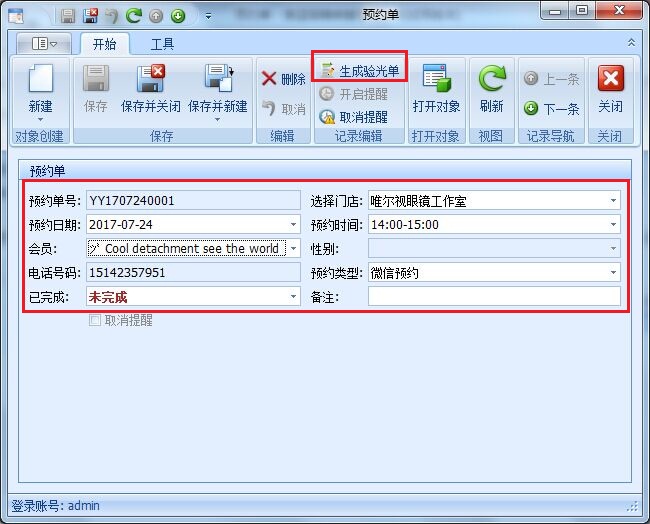This screenshot has width=650, height=524.
Task: Open the 已完成 status dropdown
Action: point(294,297)
